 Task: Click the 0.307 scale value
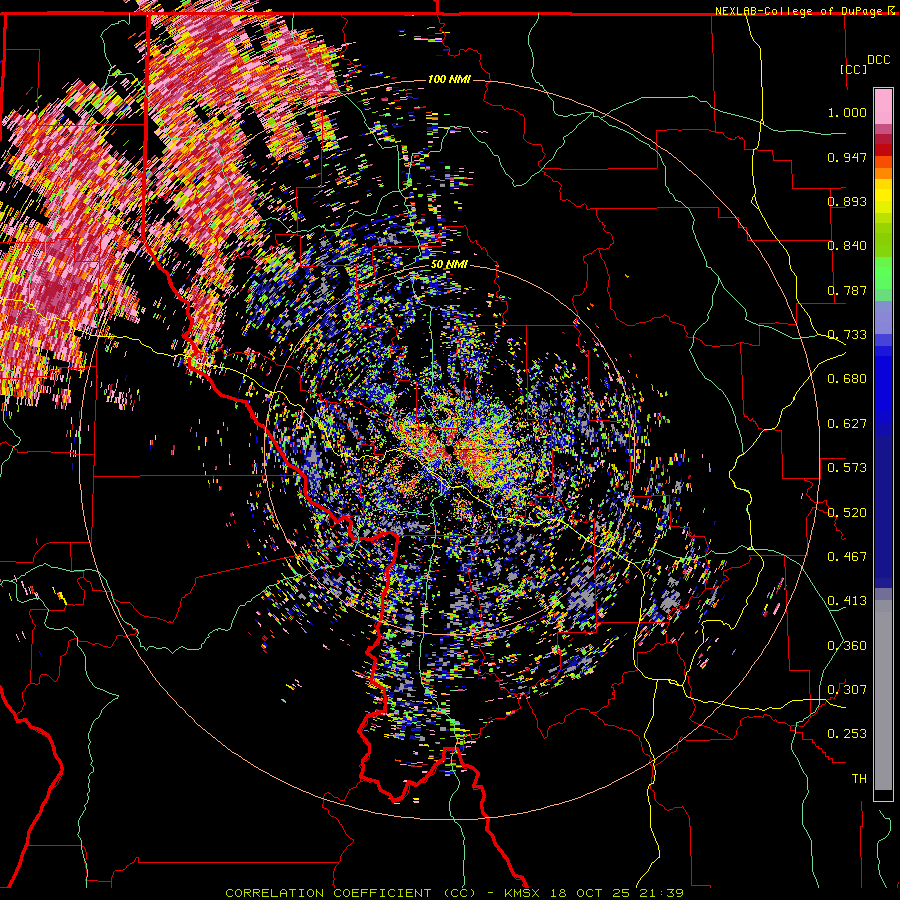[847, 689]
